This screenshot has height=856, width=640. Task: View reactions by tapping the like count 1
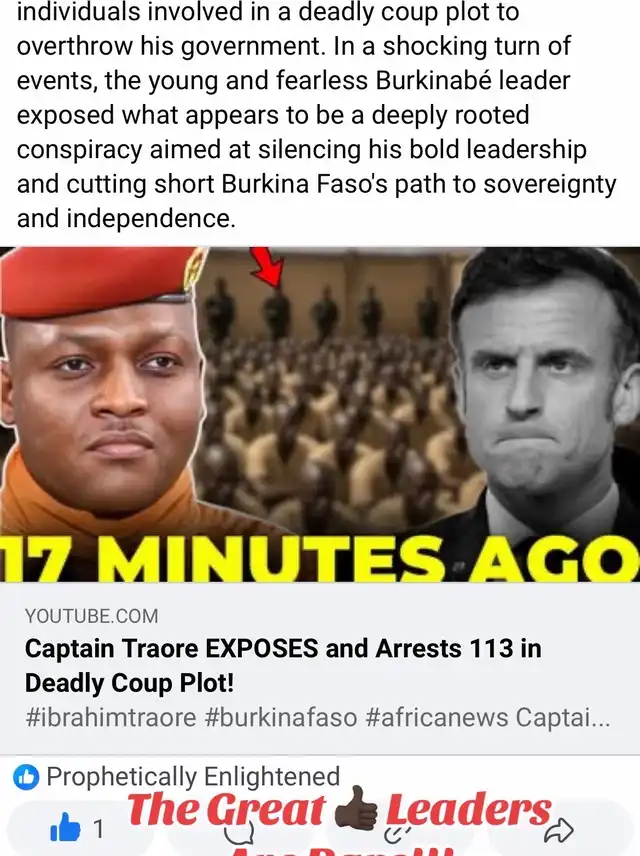pos(98,829)
